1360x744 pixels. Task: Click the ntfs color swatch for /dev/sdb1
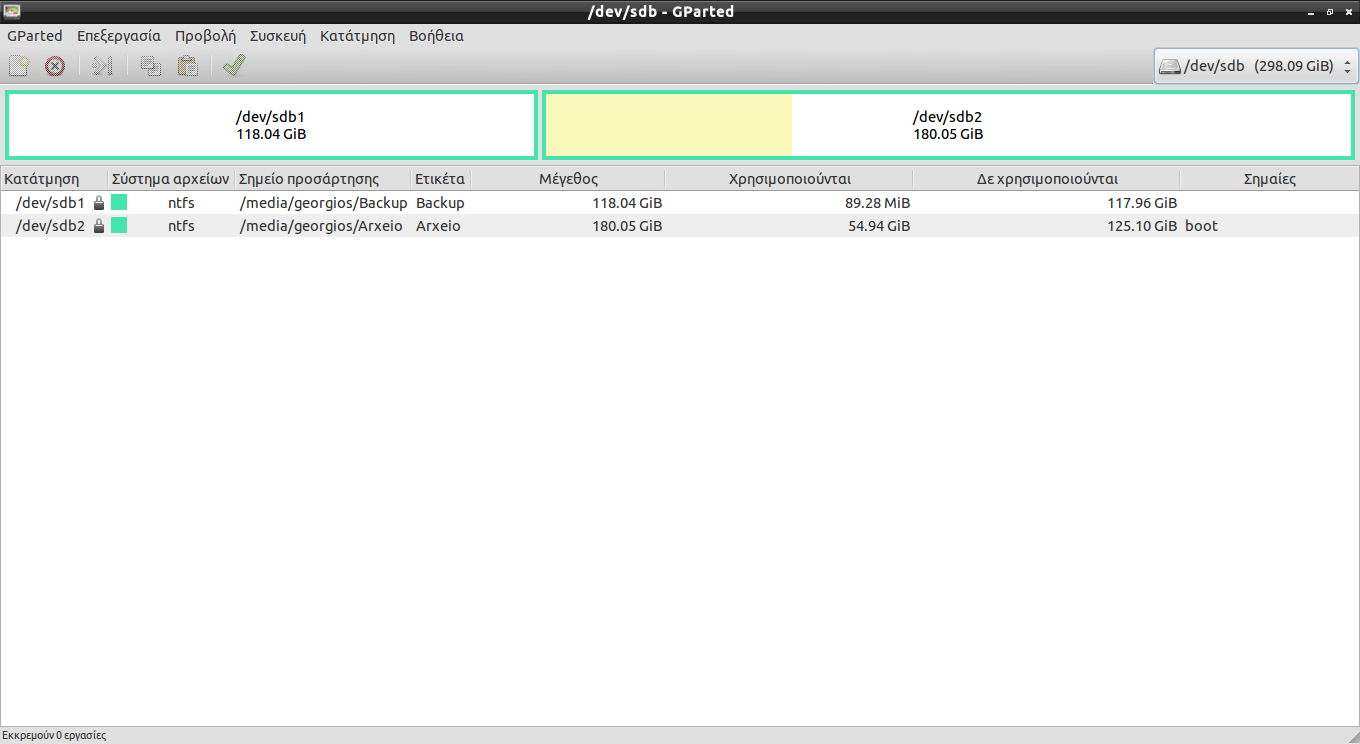pyautogui.click(x=119, y=203)
